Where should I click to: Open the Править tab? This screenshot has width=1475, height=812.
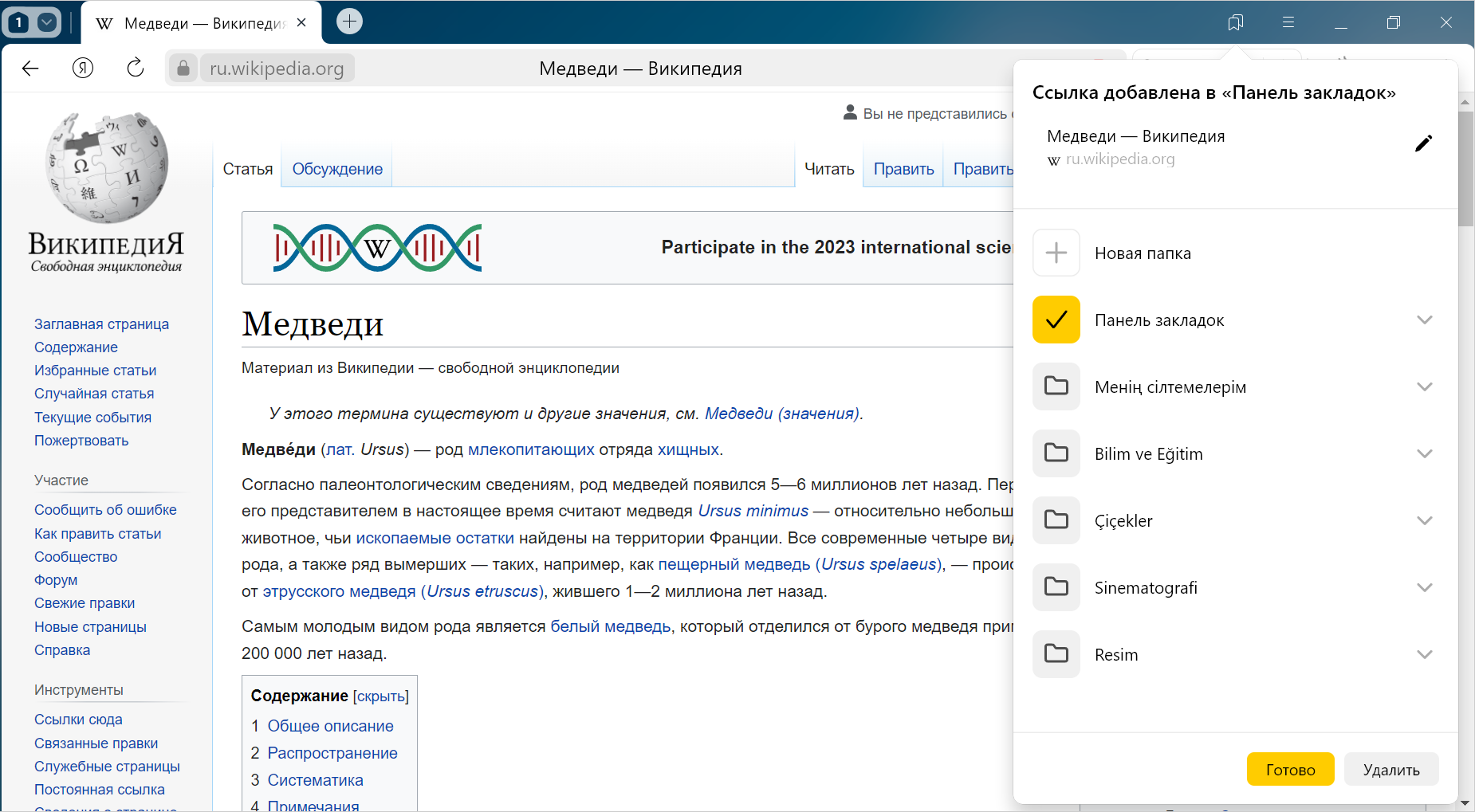[903, 169]
